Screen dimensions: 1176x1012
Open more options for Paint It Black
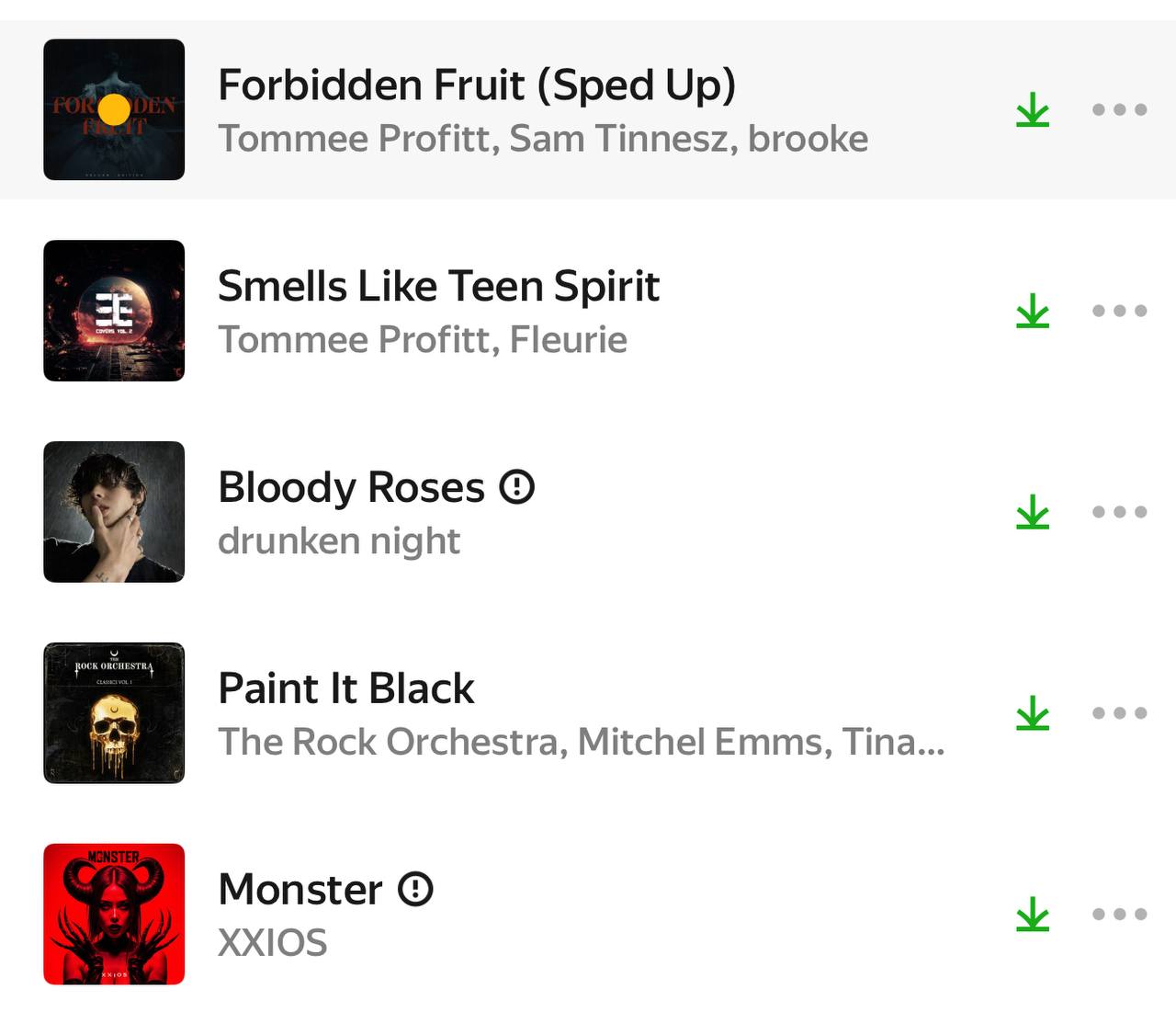pyautogui.click(x=1119, y=713)
